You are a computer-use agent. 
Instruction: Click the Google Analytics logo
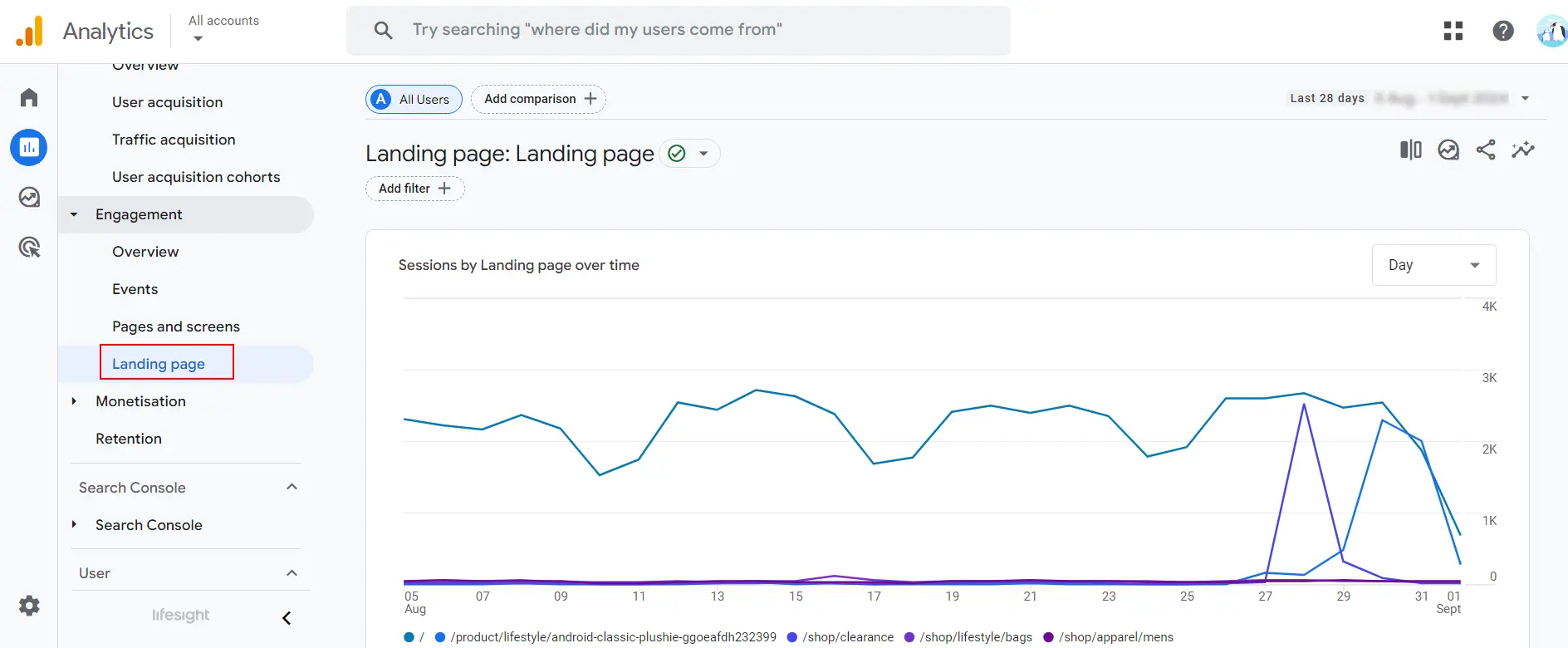coord(29,32)
